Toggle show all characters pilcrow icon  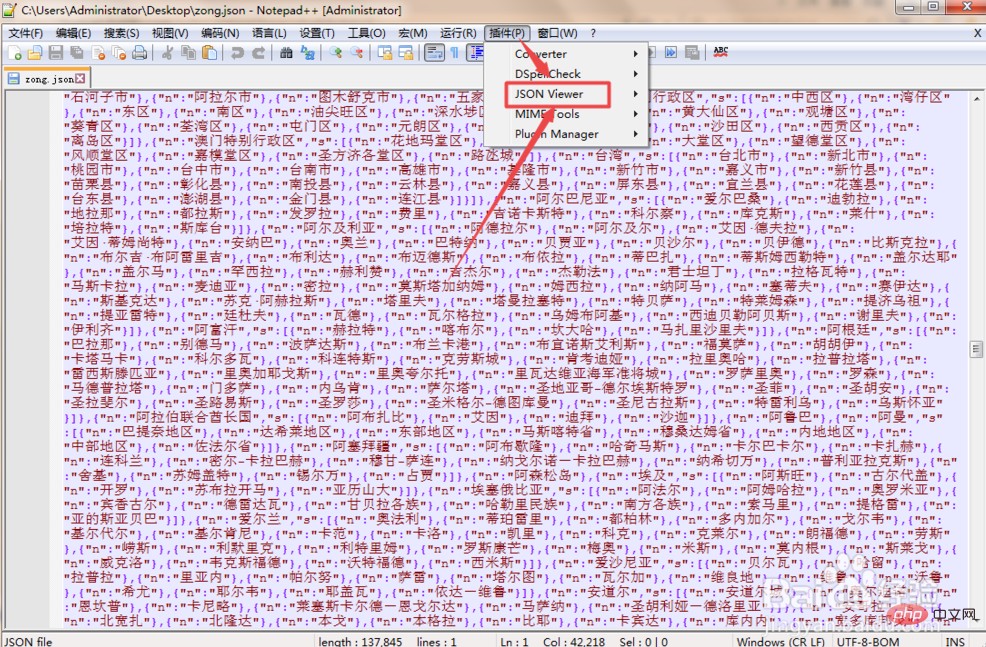coord(454,53)
